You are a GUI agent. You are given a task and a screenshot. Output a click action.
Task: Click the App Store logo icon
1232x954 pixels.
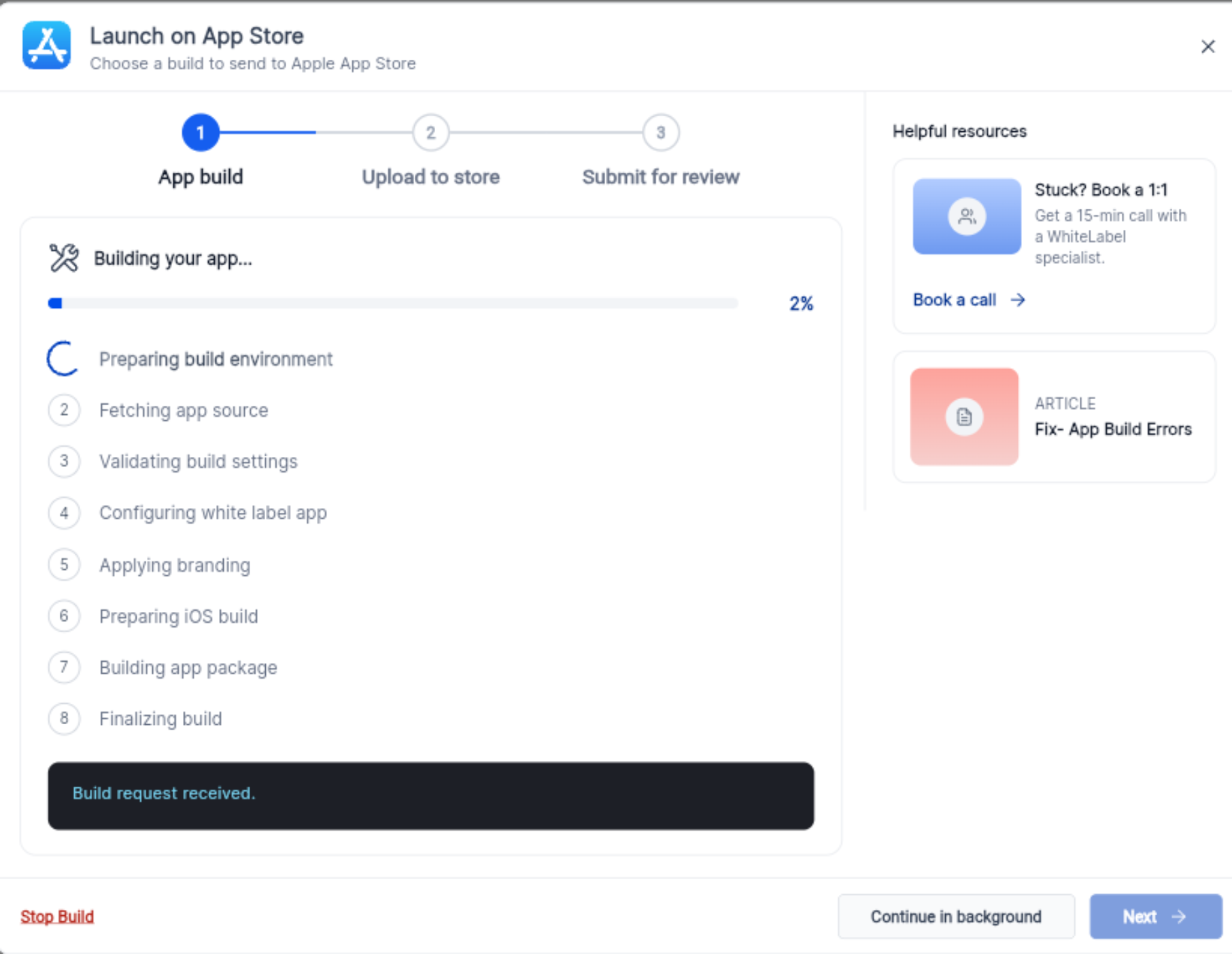(x=46, y=46)
